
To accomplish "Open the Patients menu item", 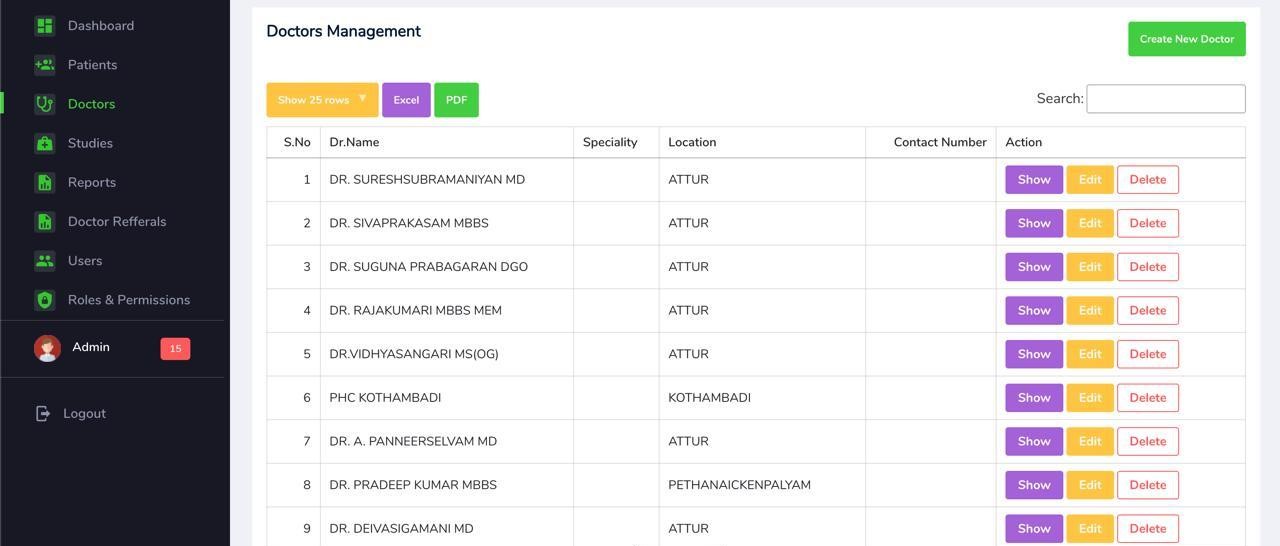I will click(92, 65).
